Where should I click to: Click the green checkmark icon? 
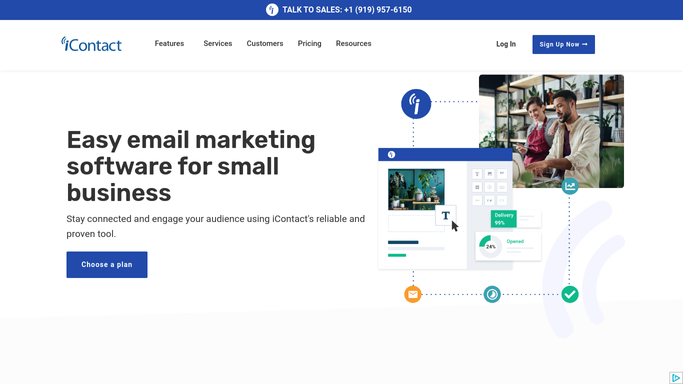pos(570,294)
